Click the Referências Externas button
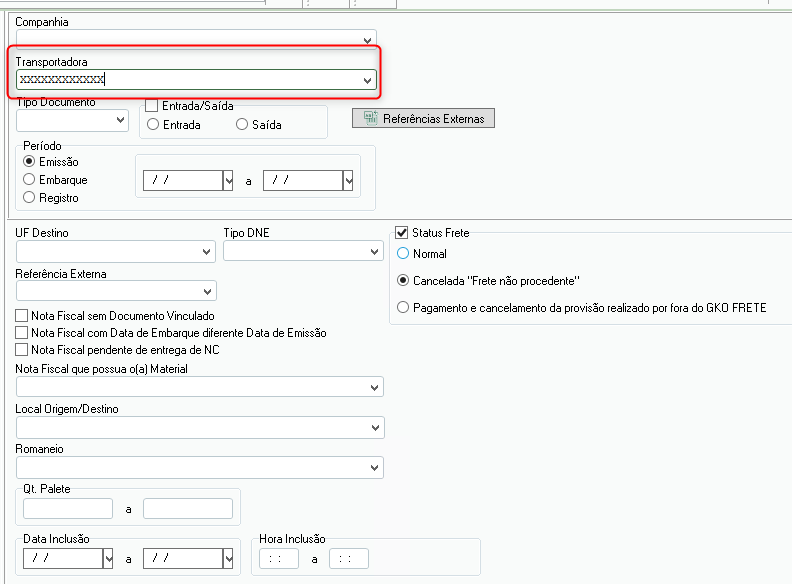The image size is (792, 584). [423, 118]
